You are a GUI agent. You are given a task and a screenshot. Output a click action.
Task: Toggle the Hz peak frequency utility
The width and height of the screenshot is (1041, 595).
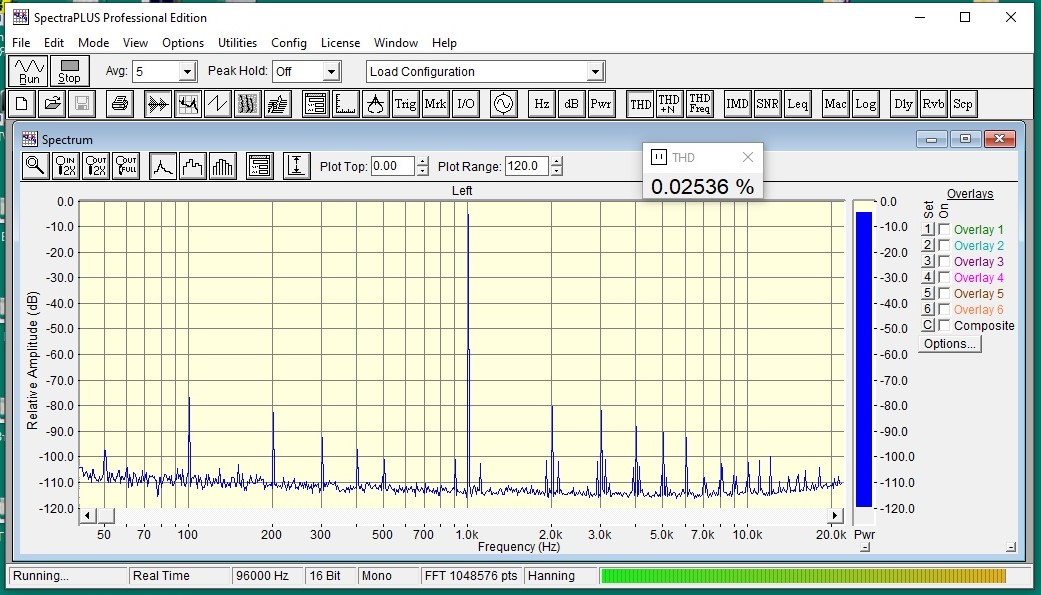click(x=542, y=104)
